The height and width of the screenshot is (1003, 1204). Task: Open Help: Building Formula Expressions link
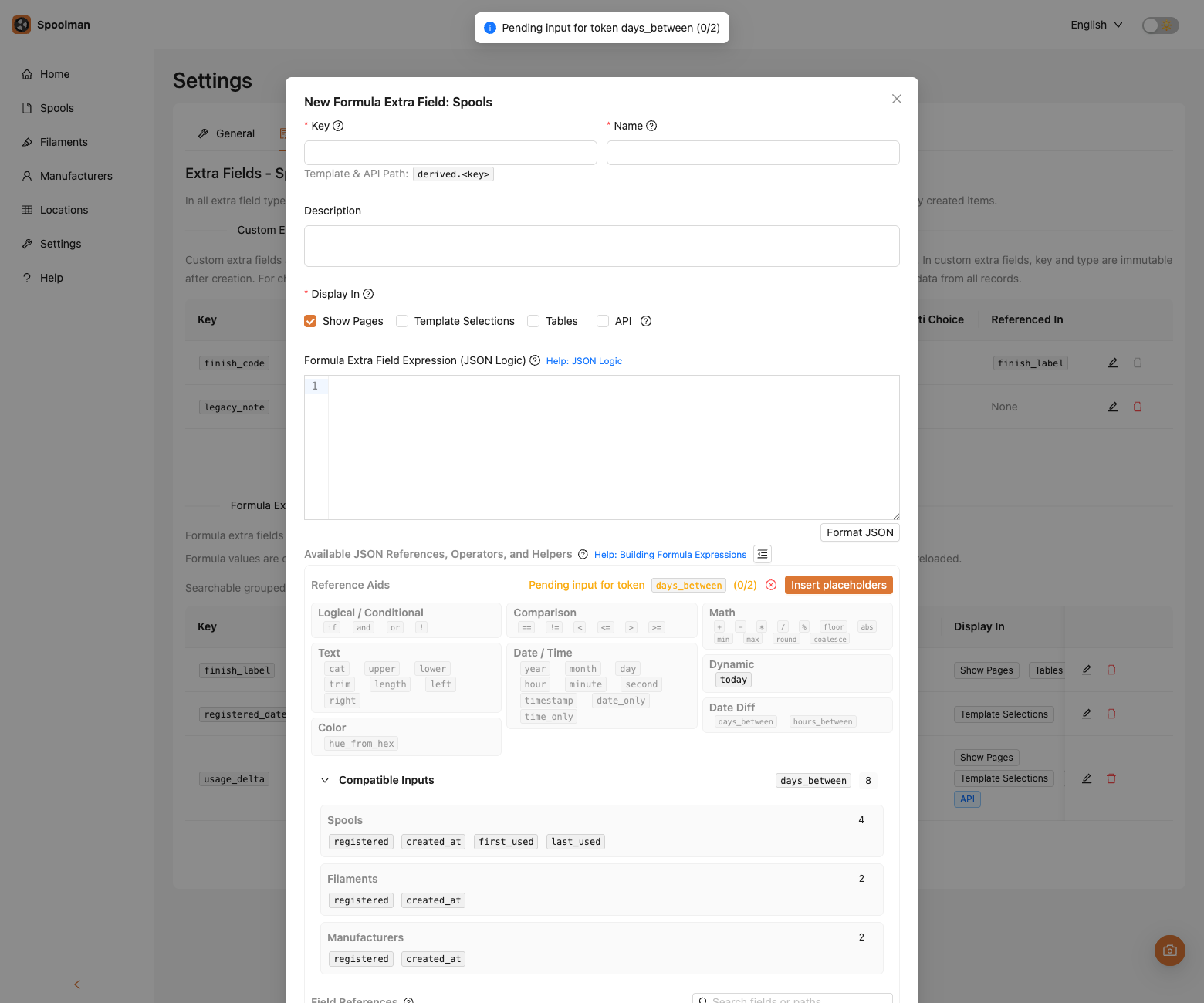tap(671, 555)
